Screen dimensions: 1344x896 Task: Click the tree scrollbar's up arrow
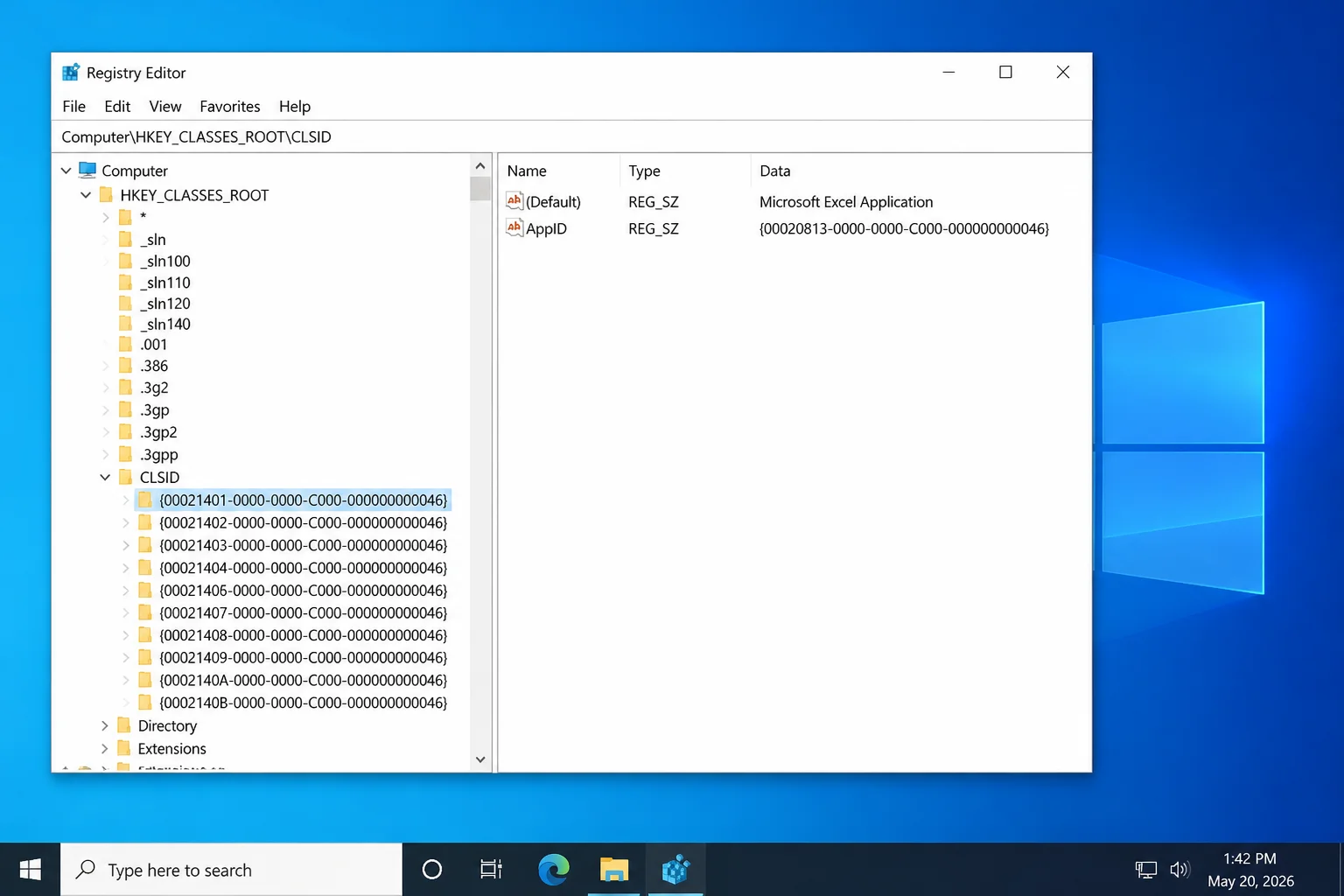tap(480, 166)
